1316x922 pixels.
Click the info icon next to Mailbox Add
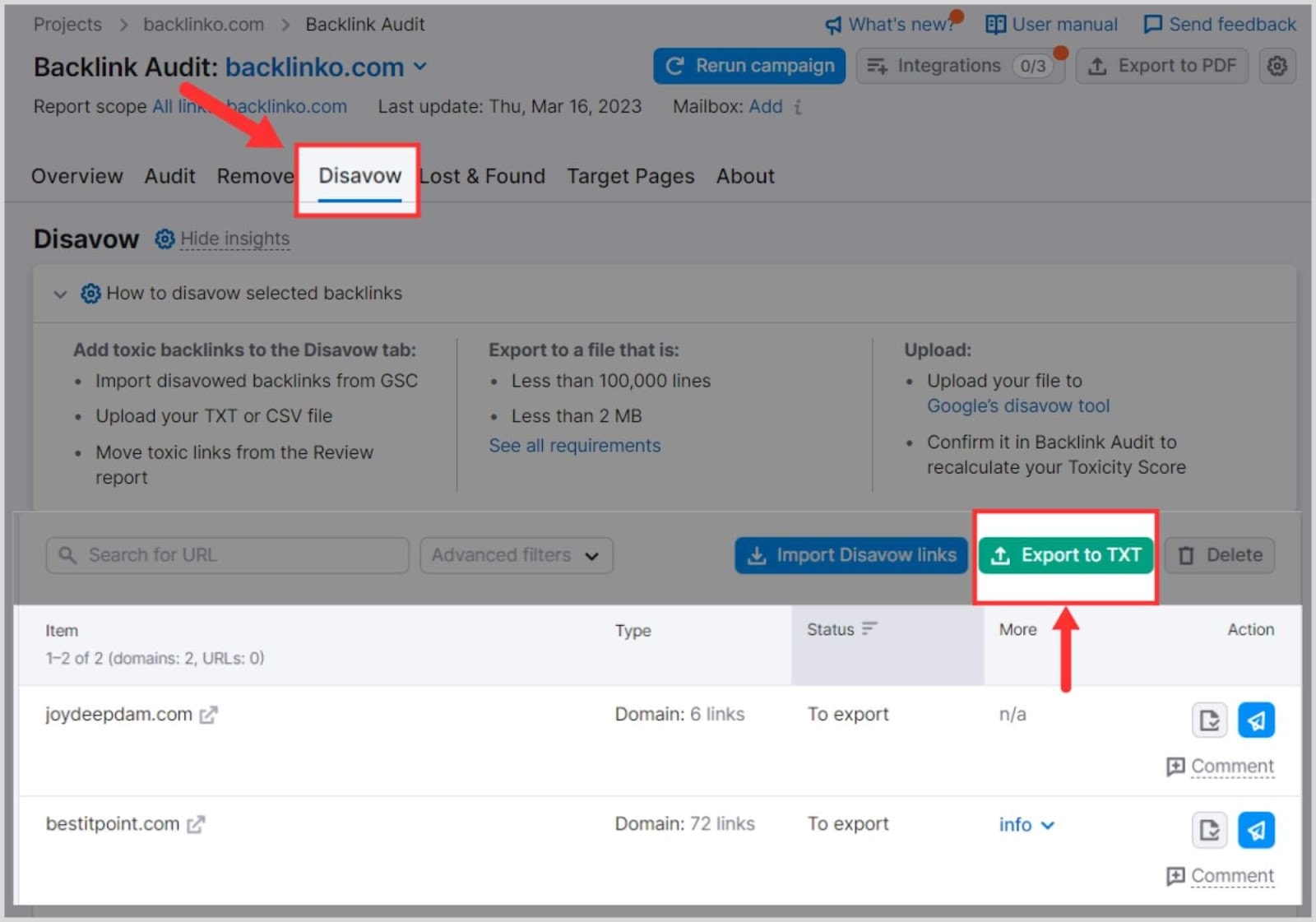pos(796,107)
